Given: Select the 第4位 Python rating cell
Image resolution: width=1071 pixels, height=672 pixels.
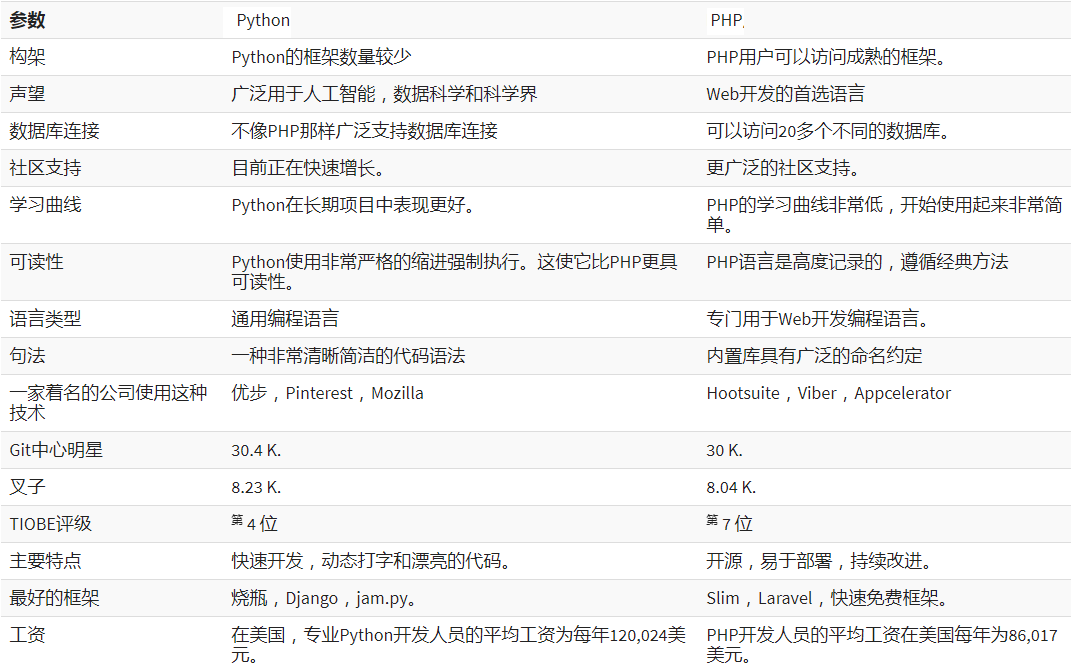Looking at the screenshot, I should (254, 523).
